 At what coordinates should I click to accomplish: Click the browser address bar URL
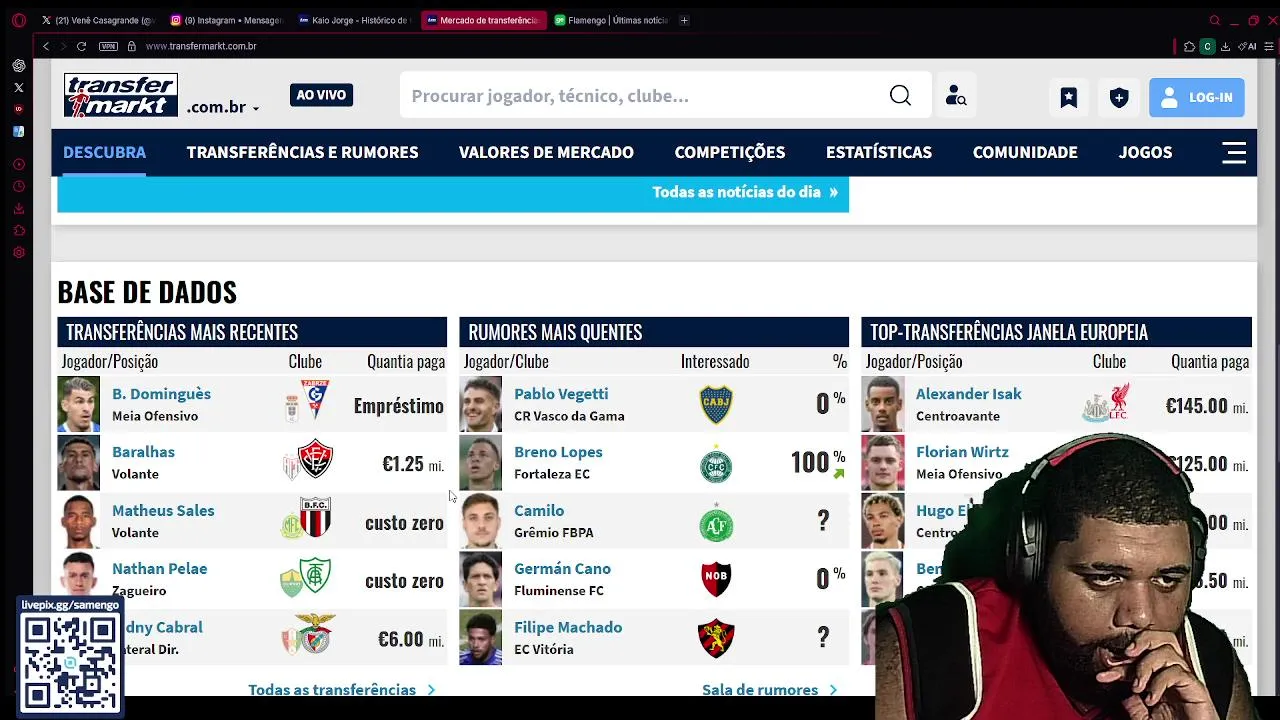(201, 46)
